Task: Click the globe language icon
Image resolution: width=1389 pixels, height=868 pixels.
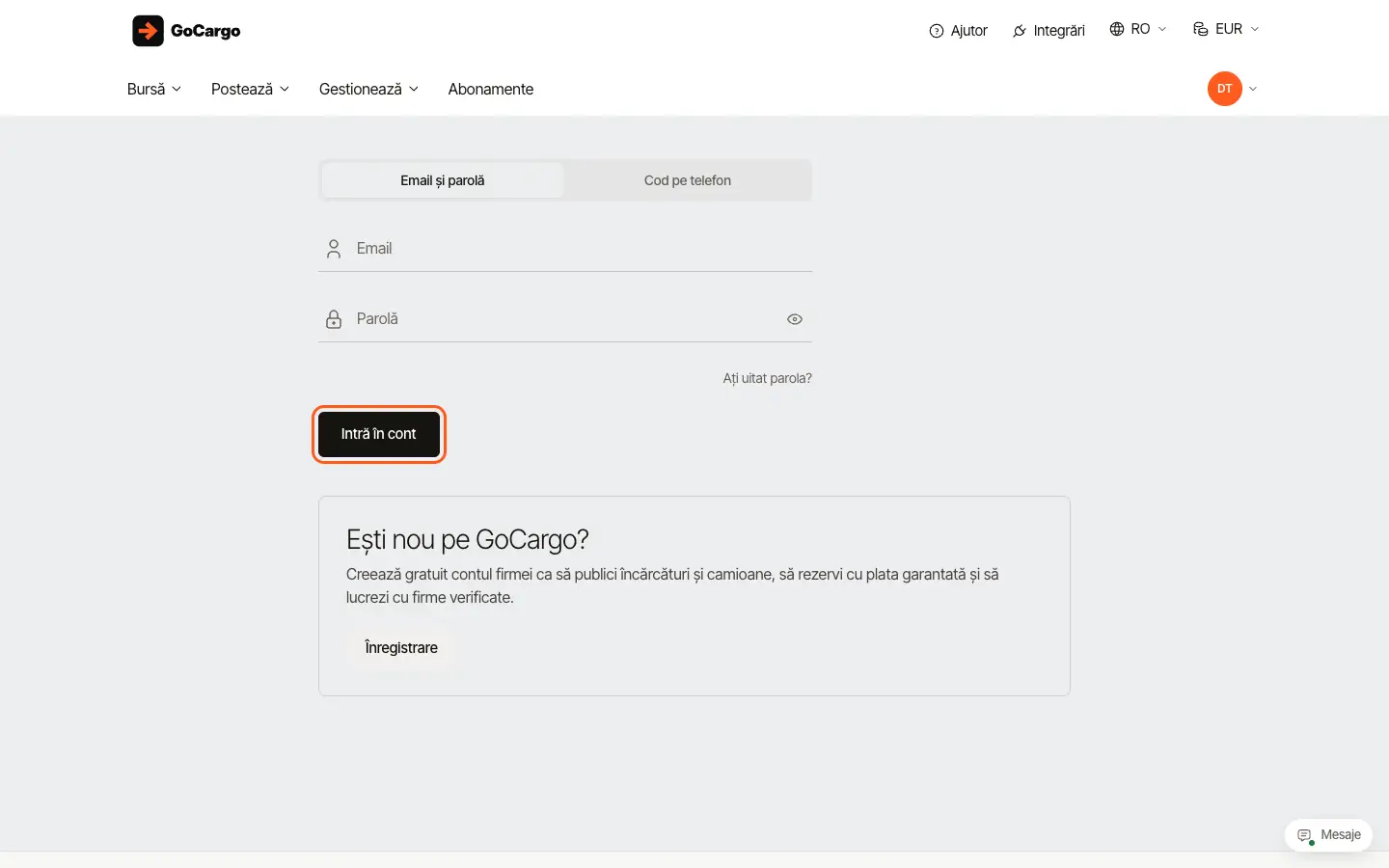Action: click(x=1117, y=29)
